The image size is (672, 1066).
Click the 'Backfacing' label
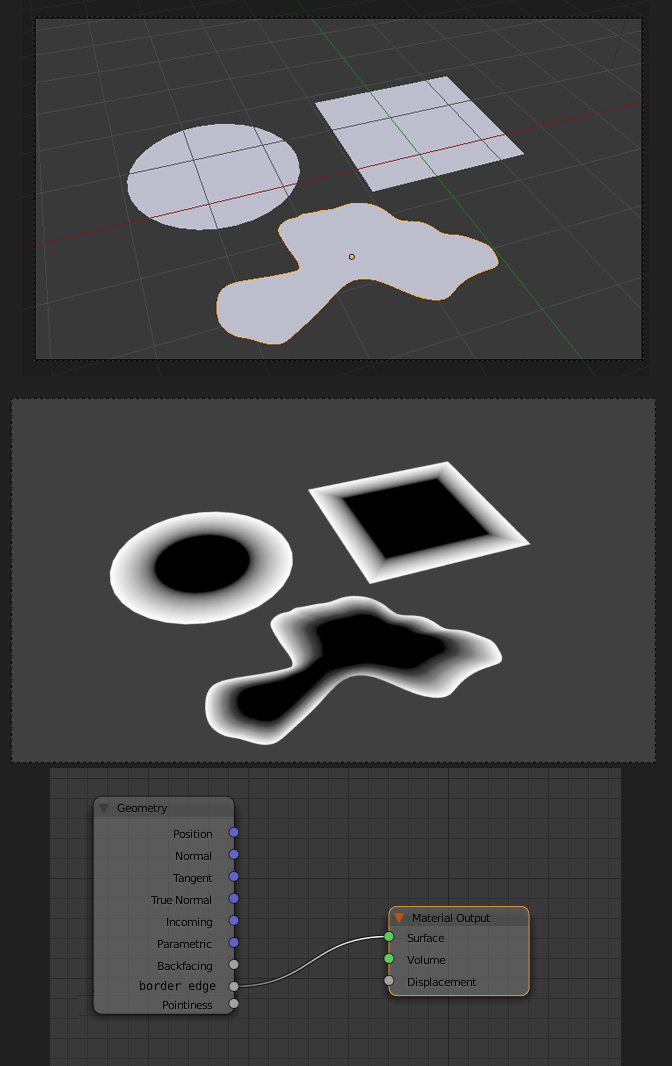(x=184, y=966)
